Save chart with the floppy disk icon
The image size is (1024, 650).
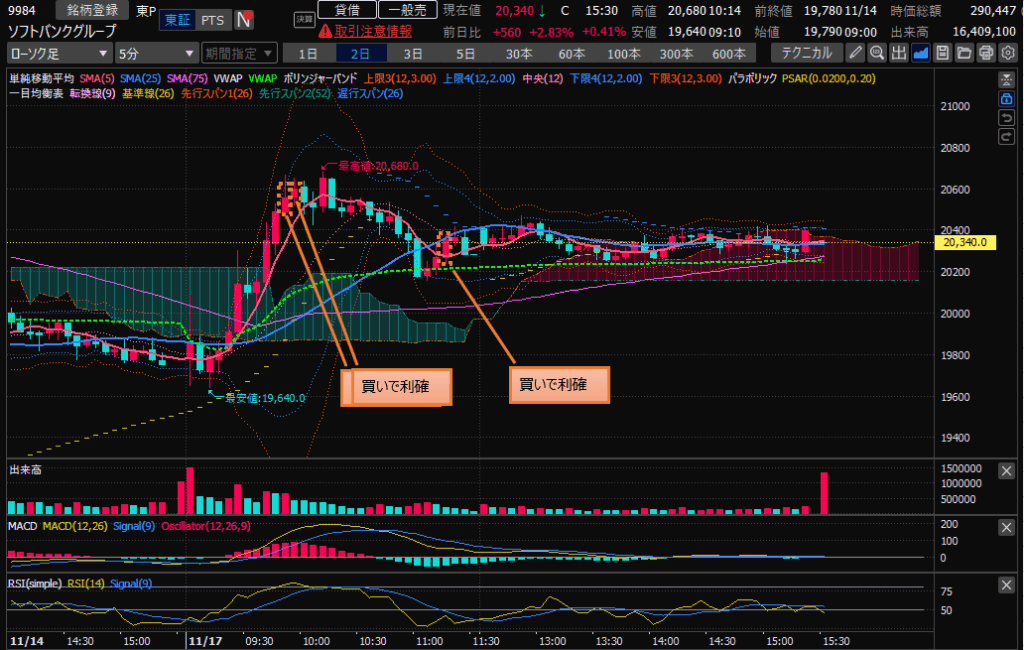click(x=942, y=53)
